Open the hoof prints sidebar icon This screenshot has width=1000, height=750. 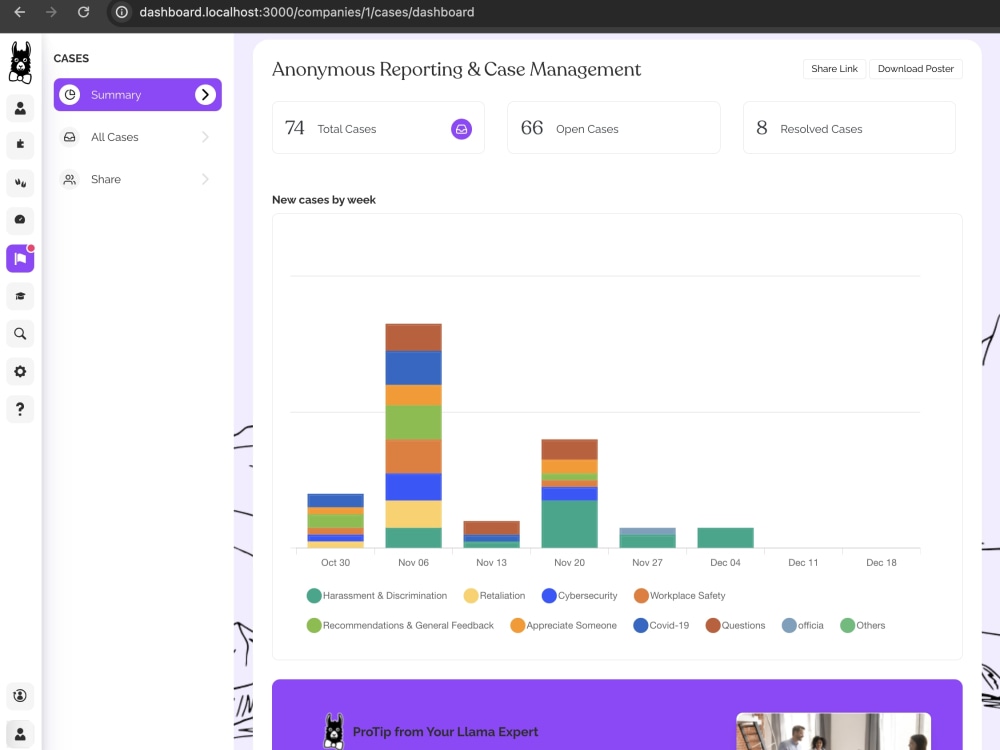20,183
